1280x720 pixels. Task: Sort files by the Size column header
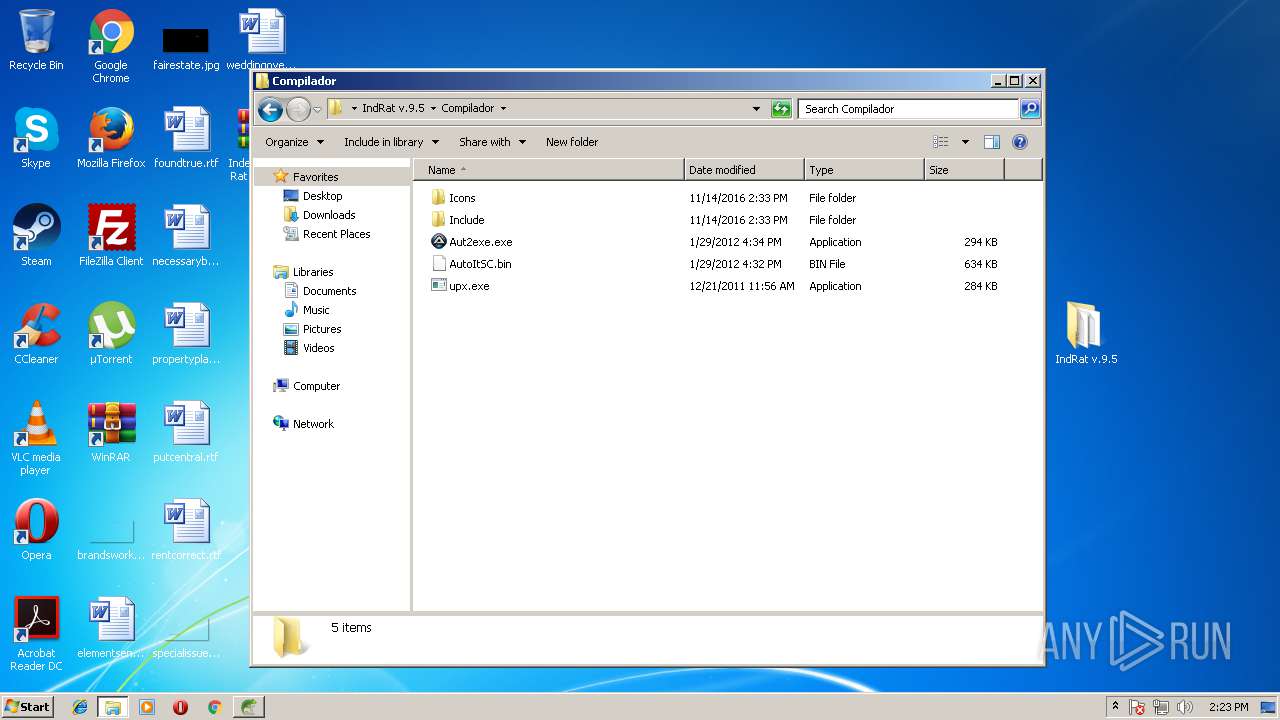pyautogui.click(x=964, y=170)
